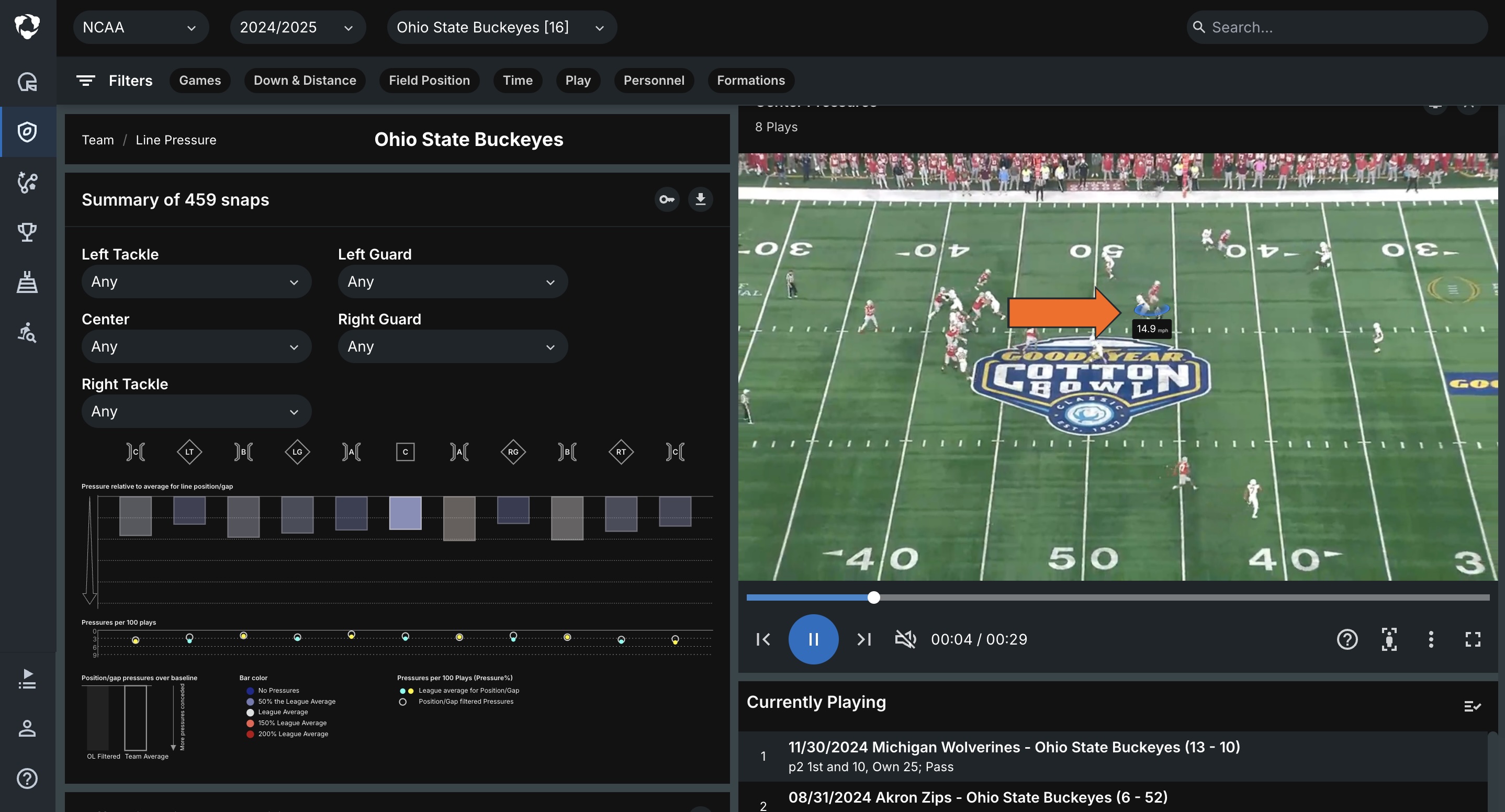This screenshot has width=1505, height=812.
Task: Open the Down & Distance filter
Action: pyautogui.click(x=305, y=81)
